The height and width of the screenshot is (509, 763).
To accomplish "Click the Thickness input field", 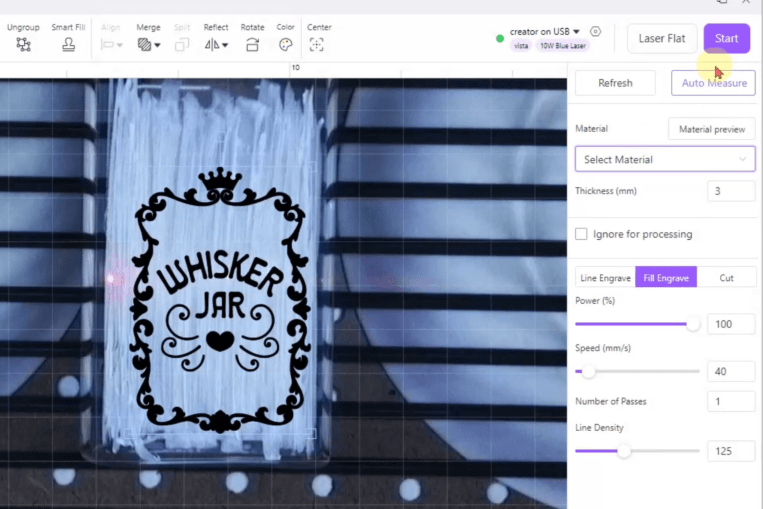I will coord(730,191).
